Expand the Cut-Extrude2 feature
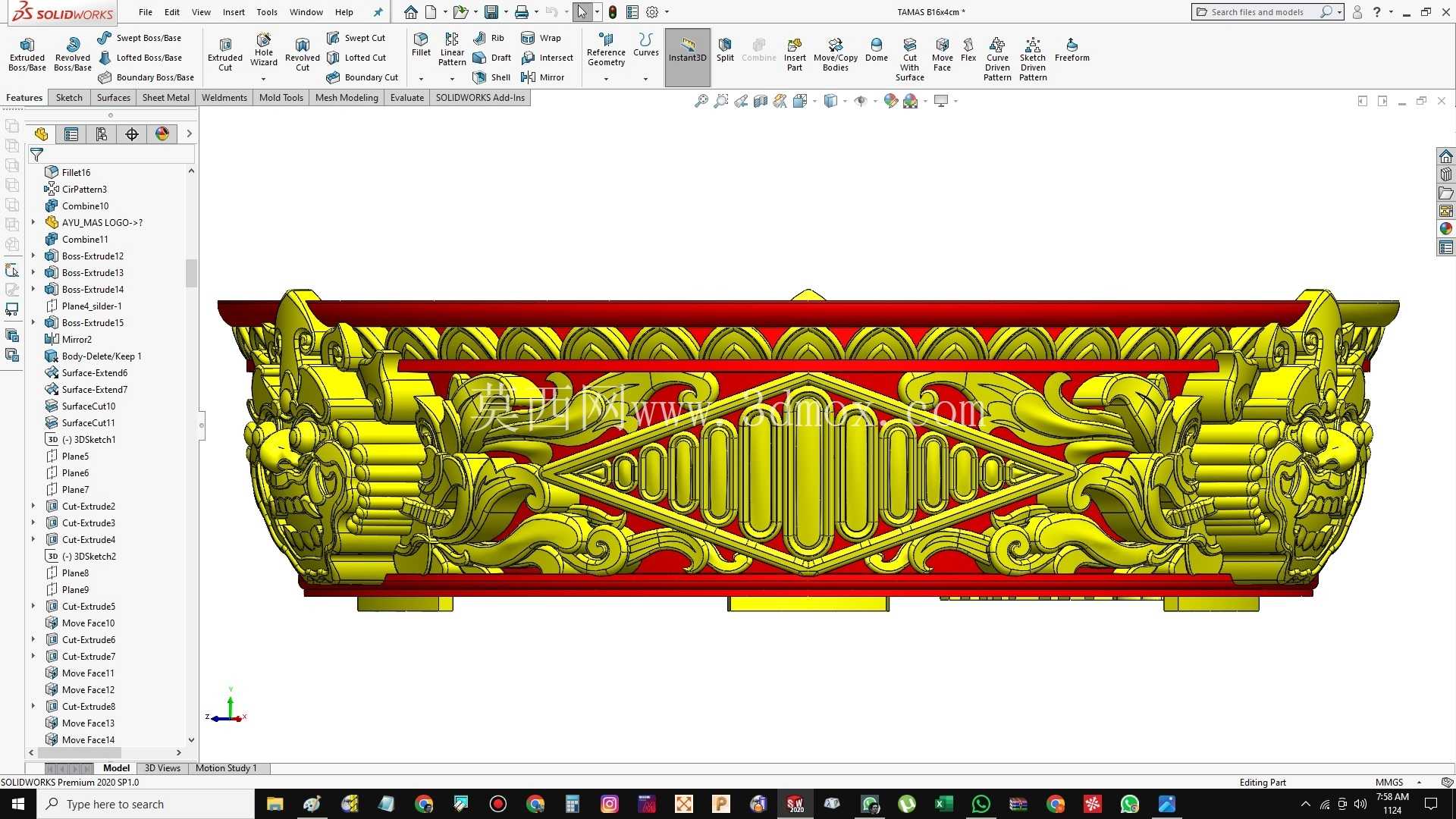Screen dimensions: 1456x819 click(x=33, y=506)
